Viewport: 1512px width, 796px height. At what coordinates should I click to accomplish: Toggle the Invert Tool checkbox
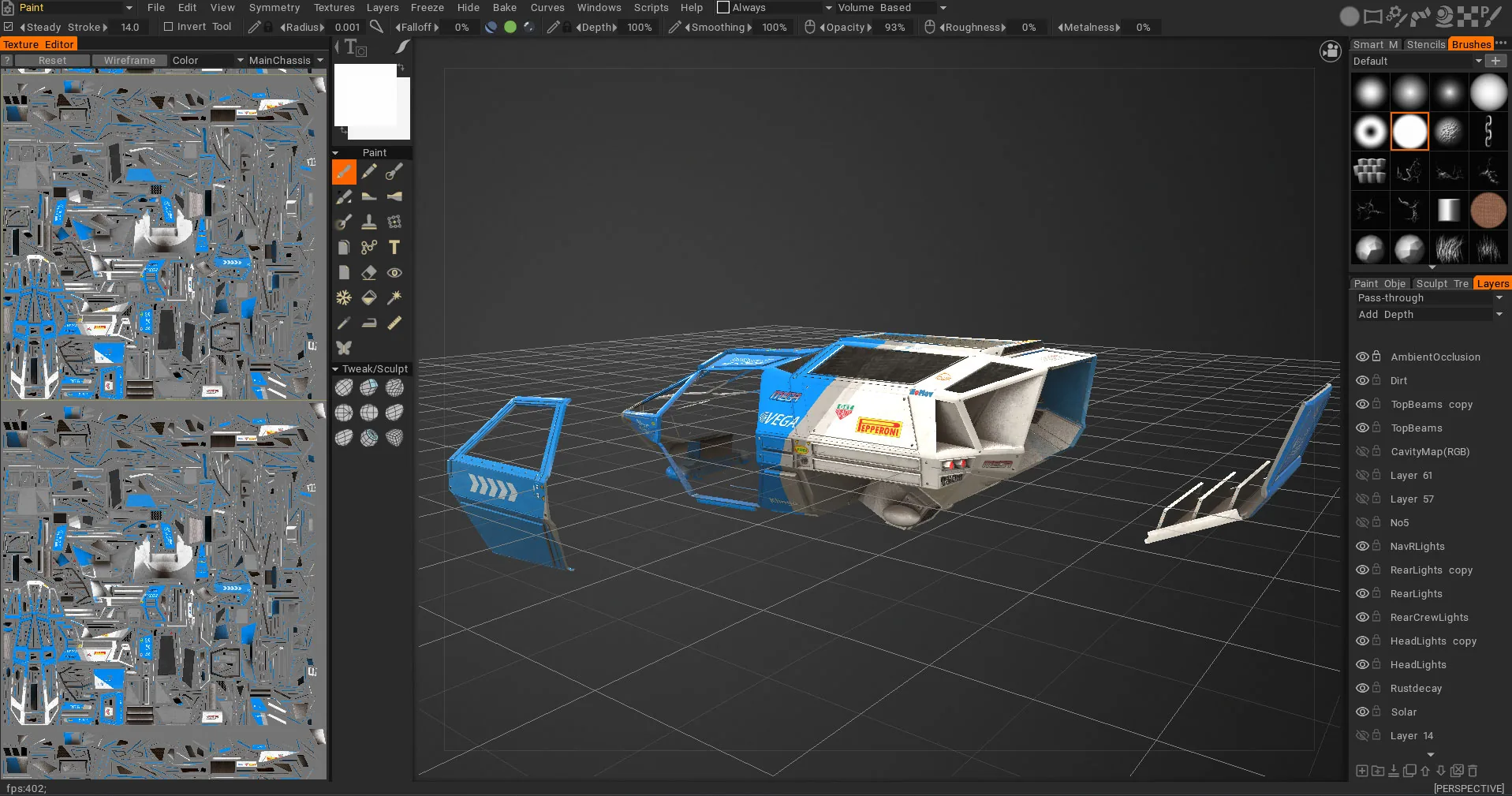(x=168, y=27)
